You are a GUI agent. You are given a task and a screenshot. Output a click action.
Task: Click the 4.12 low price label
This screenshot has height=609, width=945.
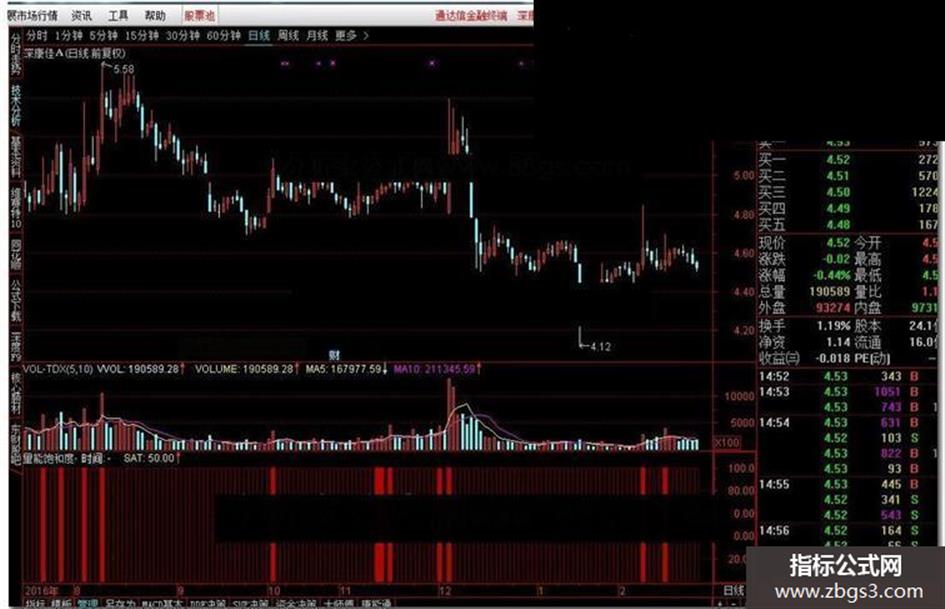pyautogui.click(x=600, y=347)
